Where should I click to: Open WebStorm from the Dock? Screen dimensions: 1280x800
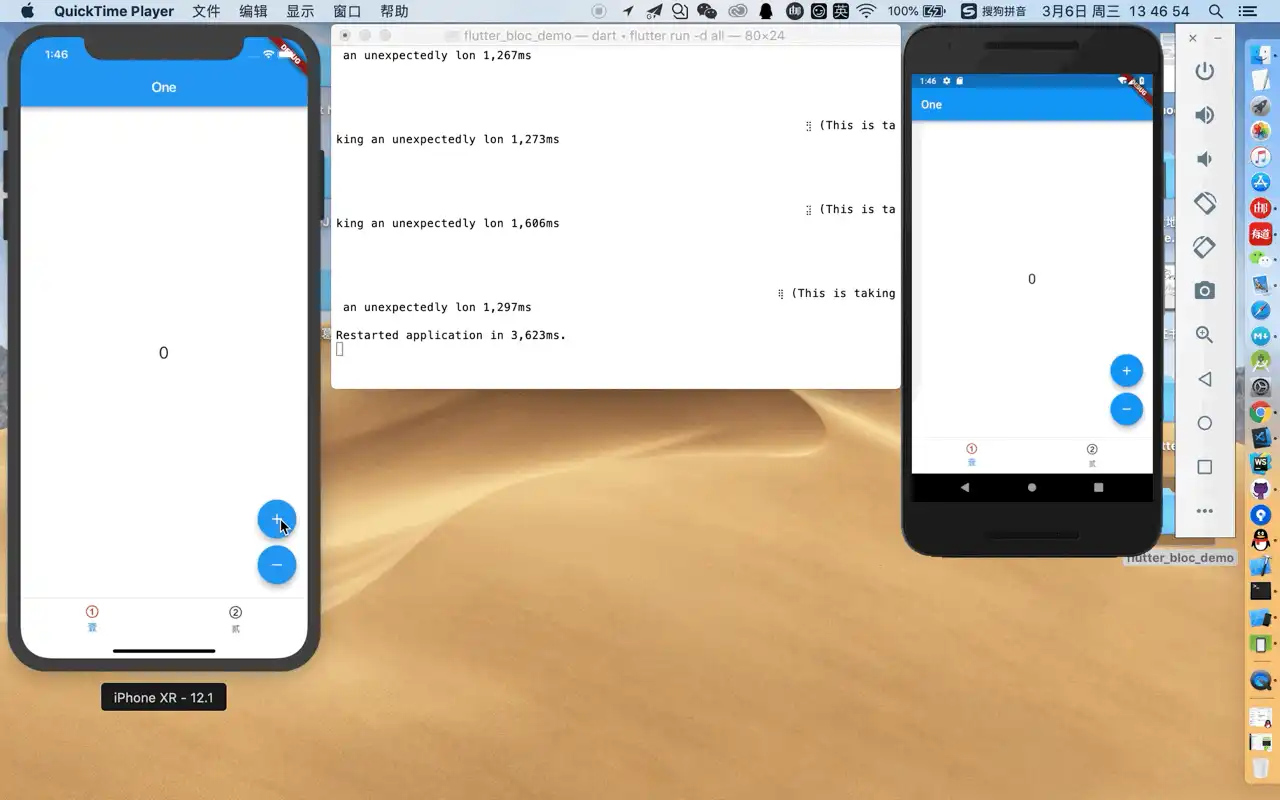tap(1261, 463)
